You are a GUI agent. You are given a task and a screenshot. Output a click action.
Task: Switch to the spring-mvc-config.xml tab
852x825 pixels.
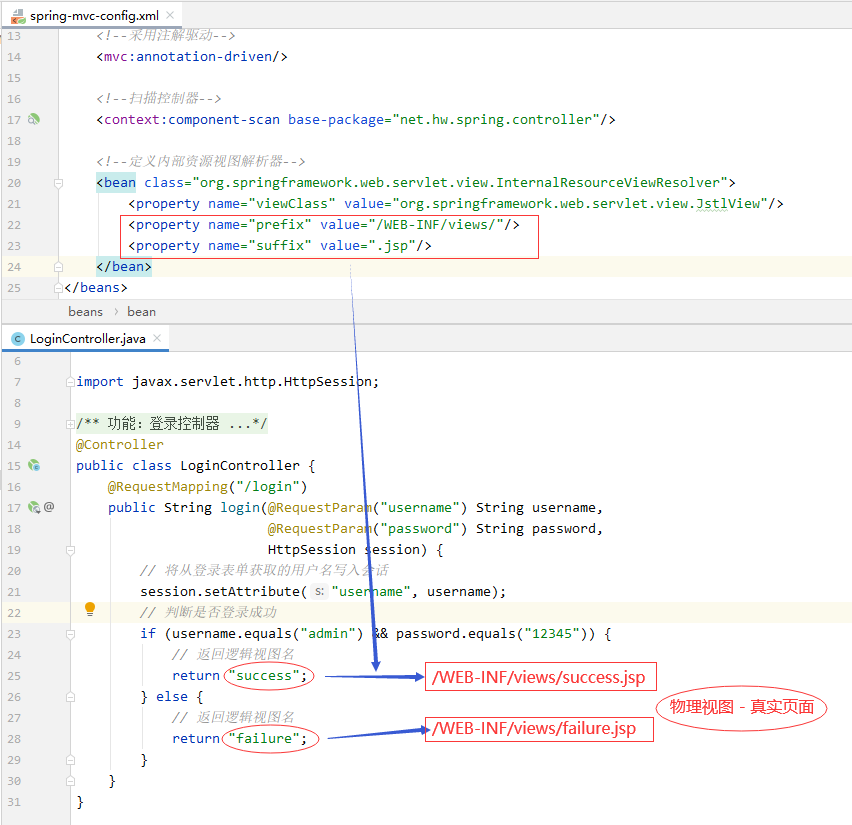94,16
